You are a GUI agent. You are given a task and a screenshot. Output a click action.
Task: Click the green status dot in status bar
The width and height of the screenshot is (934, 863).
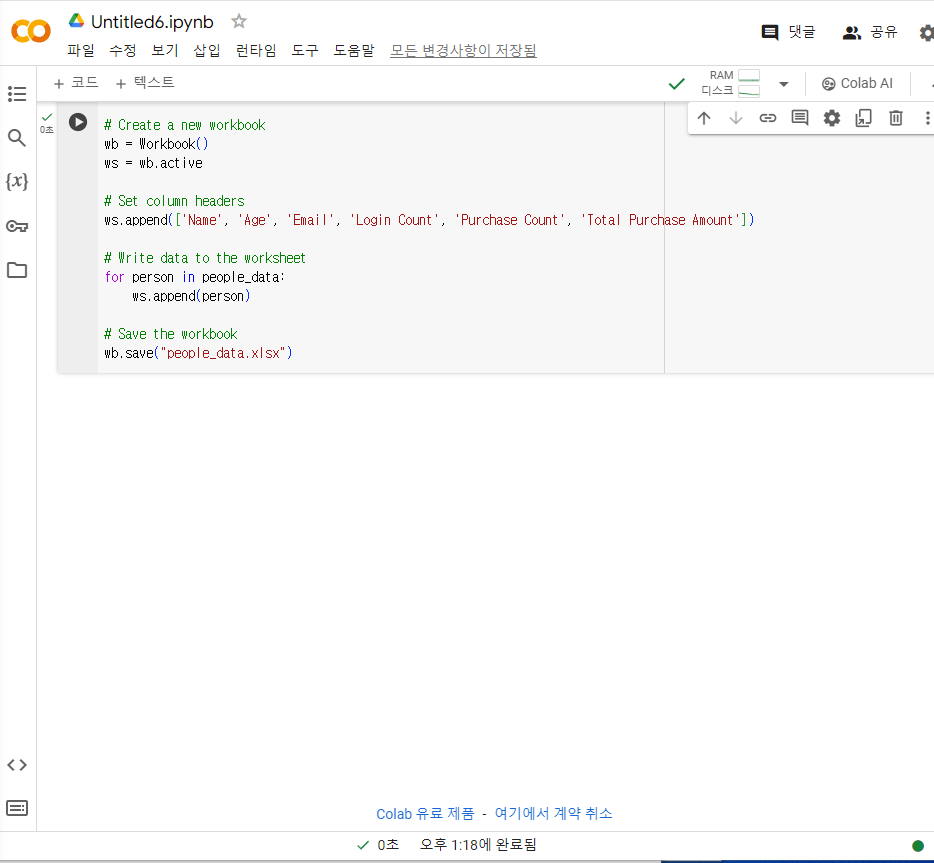pyautogui.click(x=918, y=846)
